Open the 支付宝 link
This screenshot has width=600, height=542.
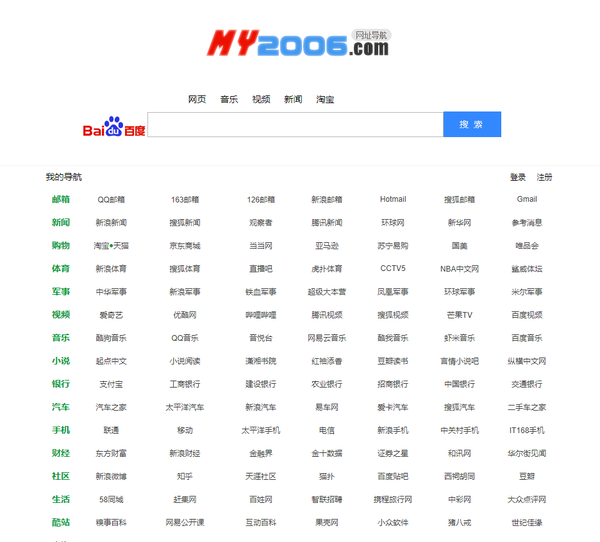pyautogui.click(x=111, y=384)
